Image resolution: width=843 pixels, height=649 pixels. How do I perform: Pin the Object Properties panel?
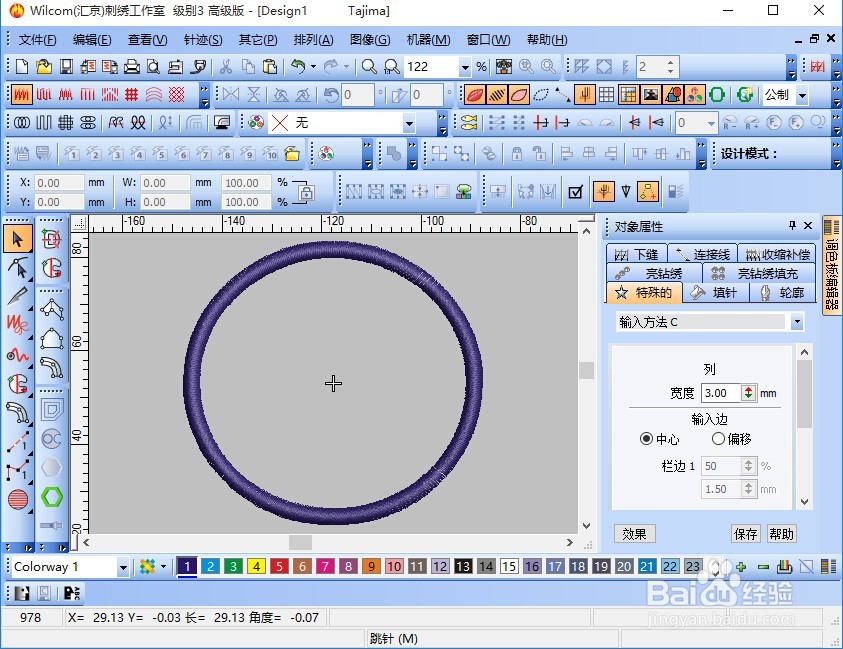[x=792, y=225]
